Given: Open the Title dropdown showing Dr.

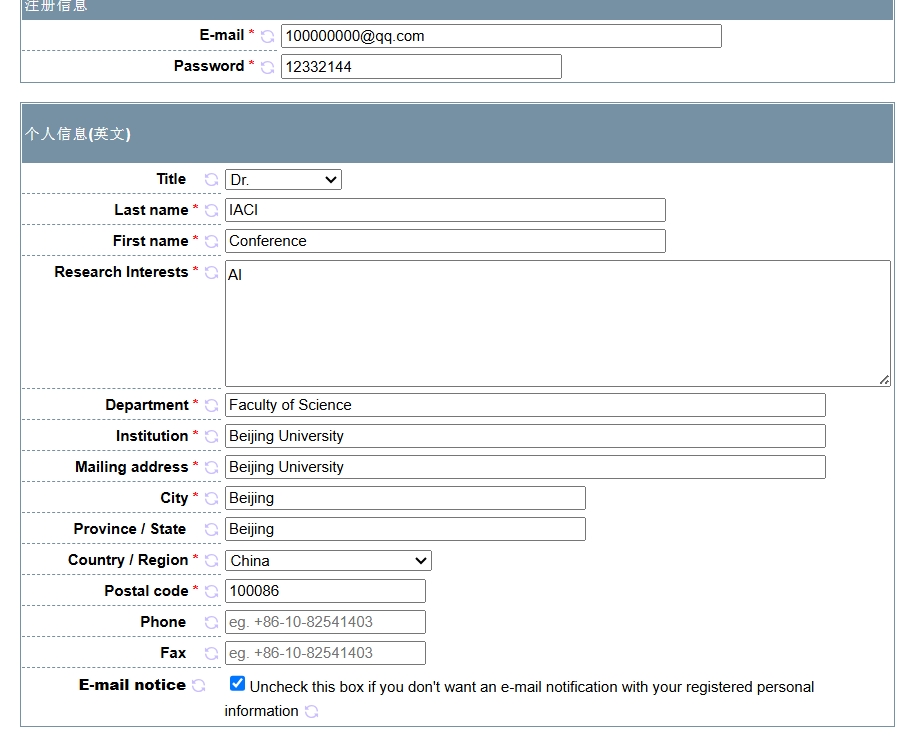Looking at the screenshot, I should (283, 180).
